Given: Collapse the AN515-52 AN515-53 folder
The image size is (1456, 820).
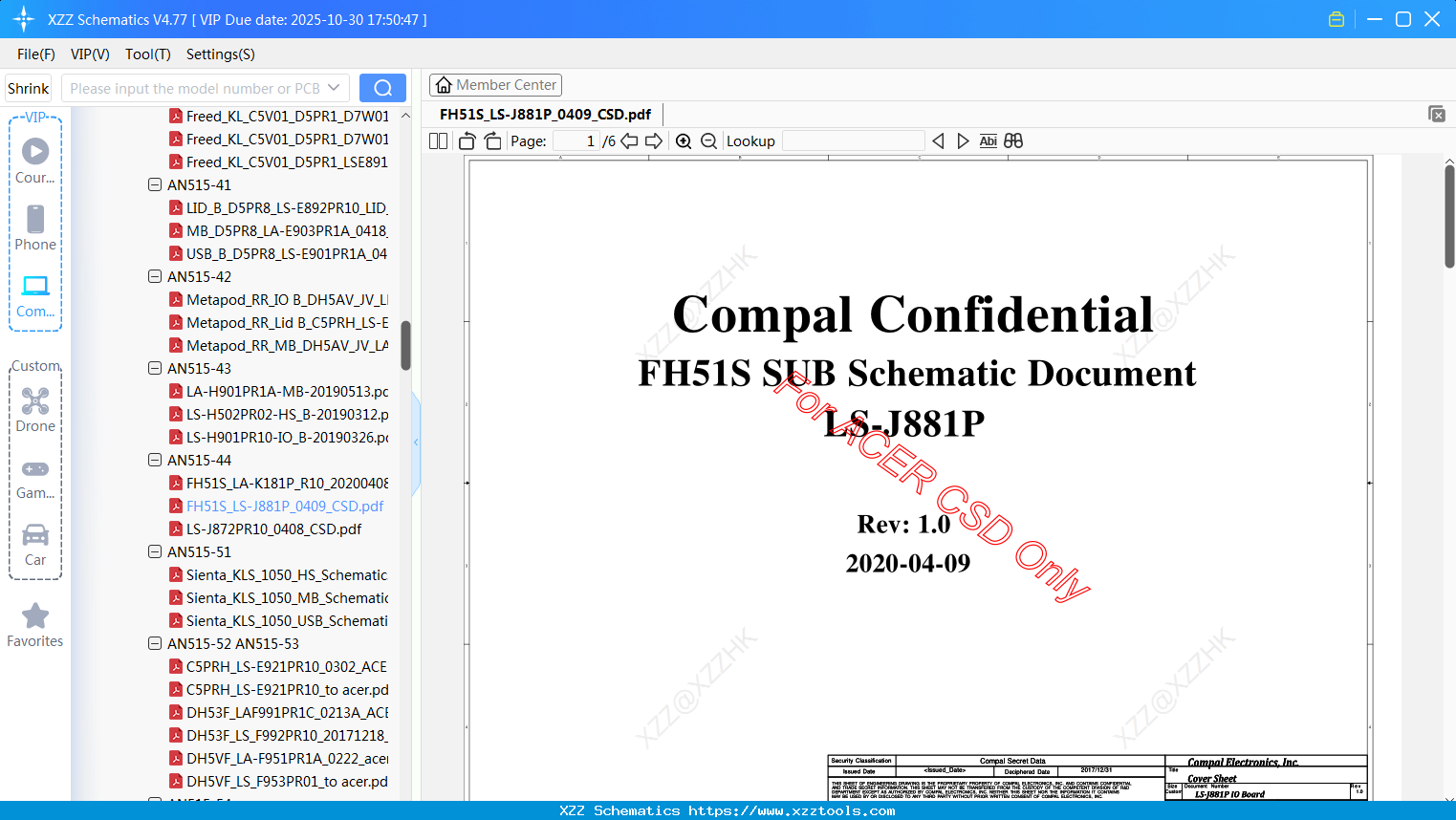Looking at the screenshot, I should pos(155,643).
